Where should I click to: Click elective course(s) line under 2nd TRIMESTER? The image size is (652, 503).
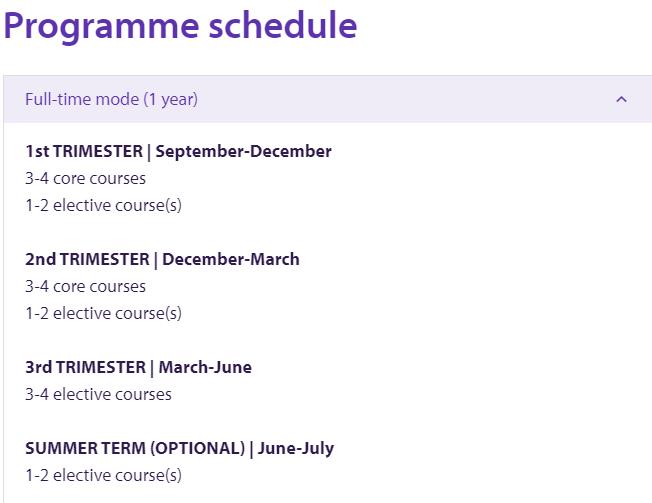[103, 314]
